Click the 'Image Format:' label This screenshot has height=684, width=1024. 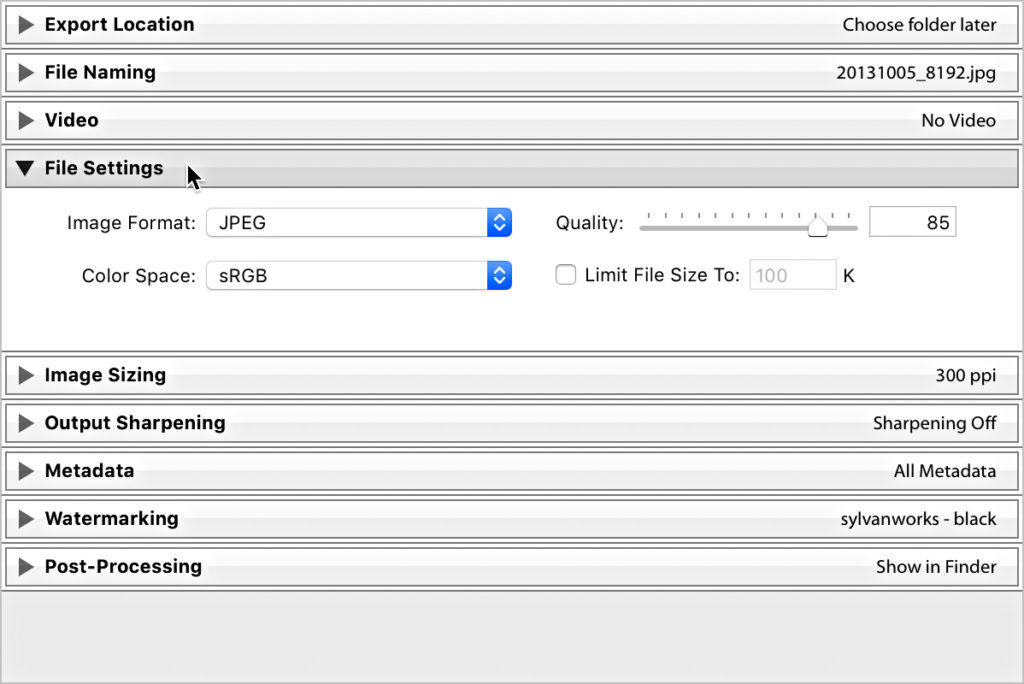pos(131,223)
